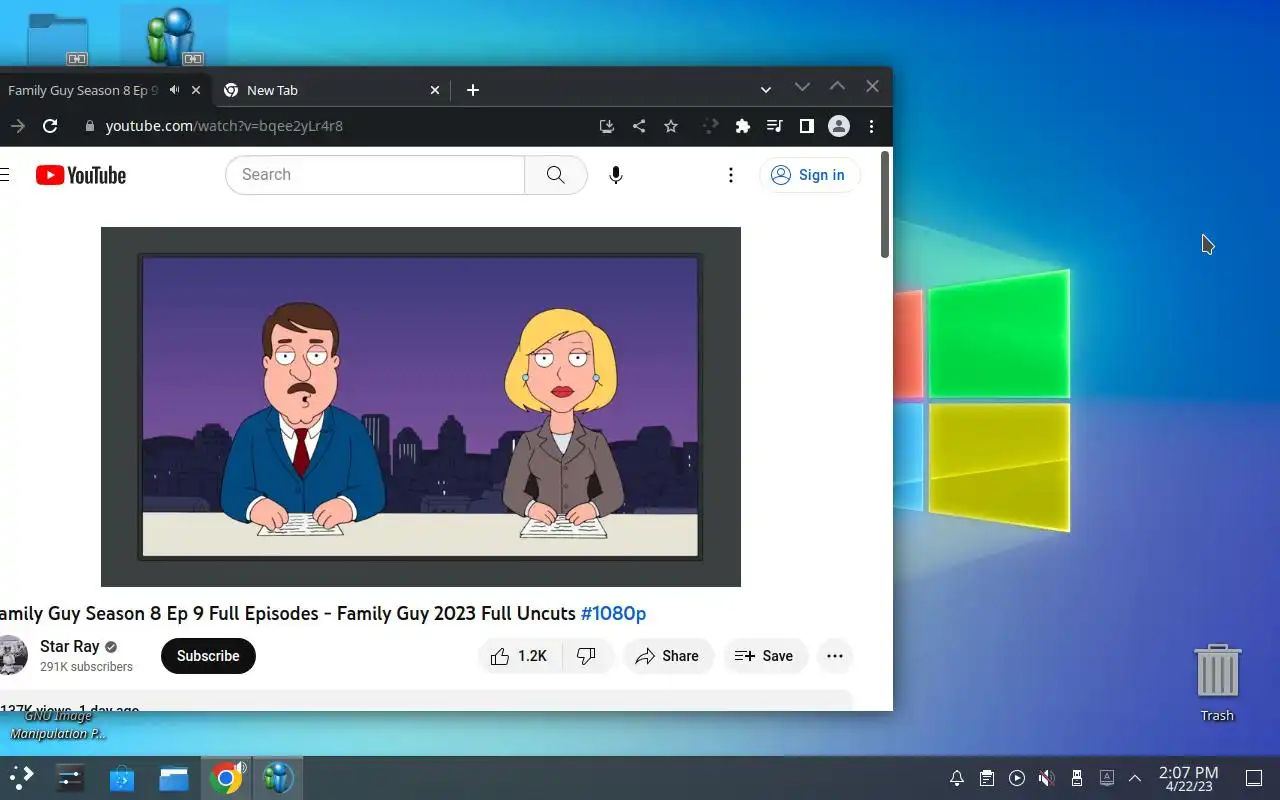Viewport: 1280px width, 800px height.
Task: Close the New Tab tab
Action: click(x=435, y=90)
